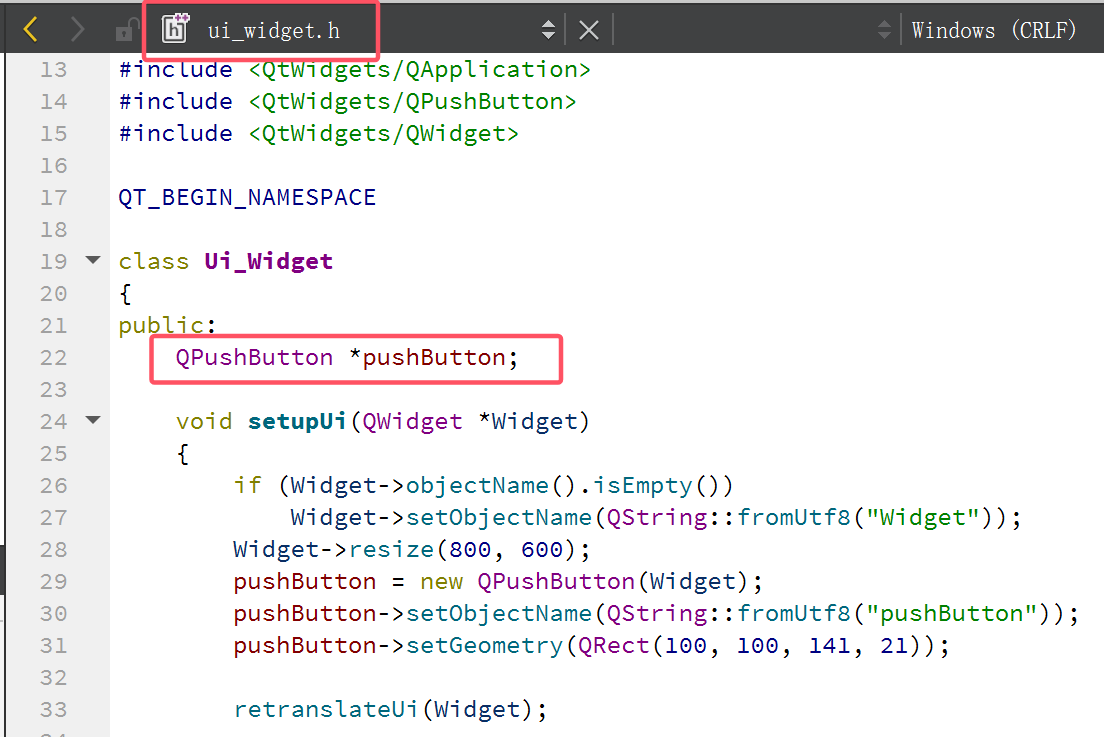Click the <QtWidgets/QWidget> include
1104x737 pixels.
click(x=384, y=133)
